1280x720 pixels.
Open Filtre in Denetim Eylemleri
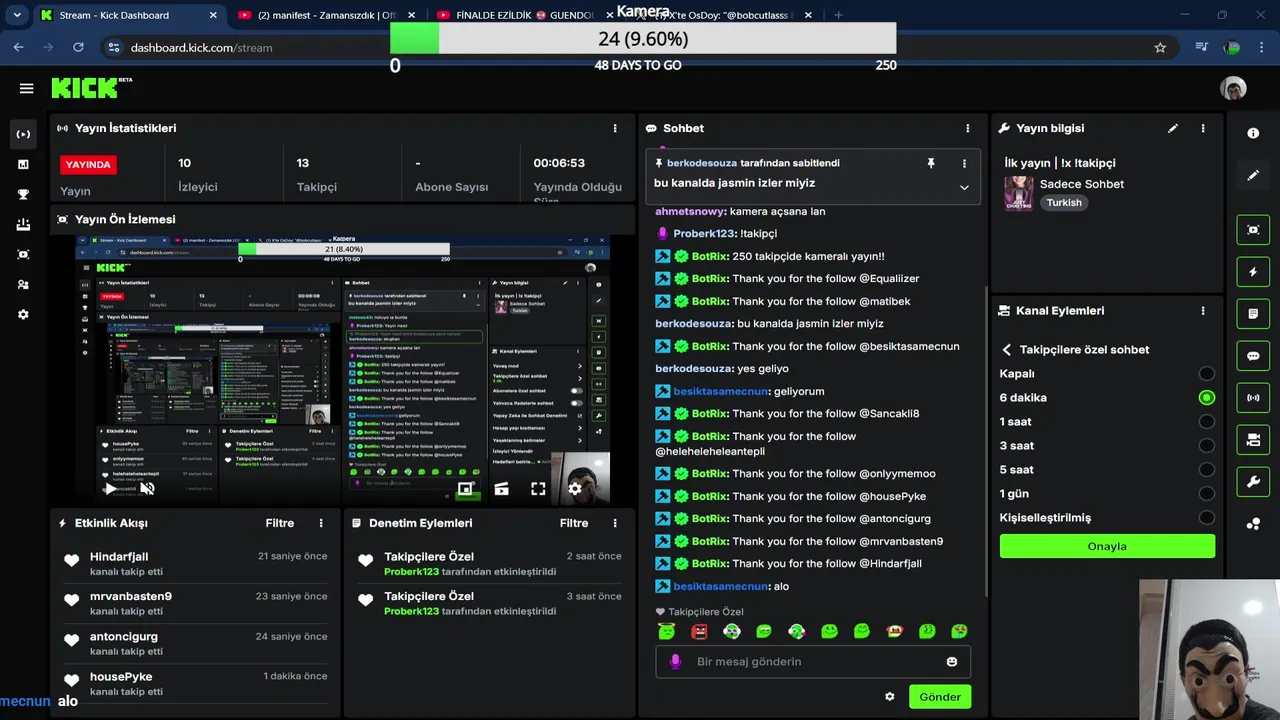574,523
